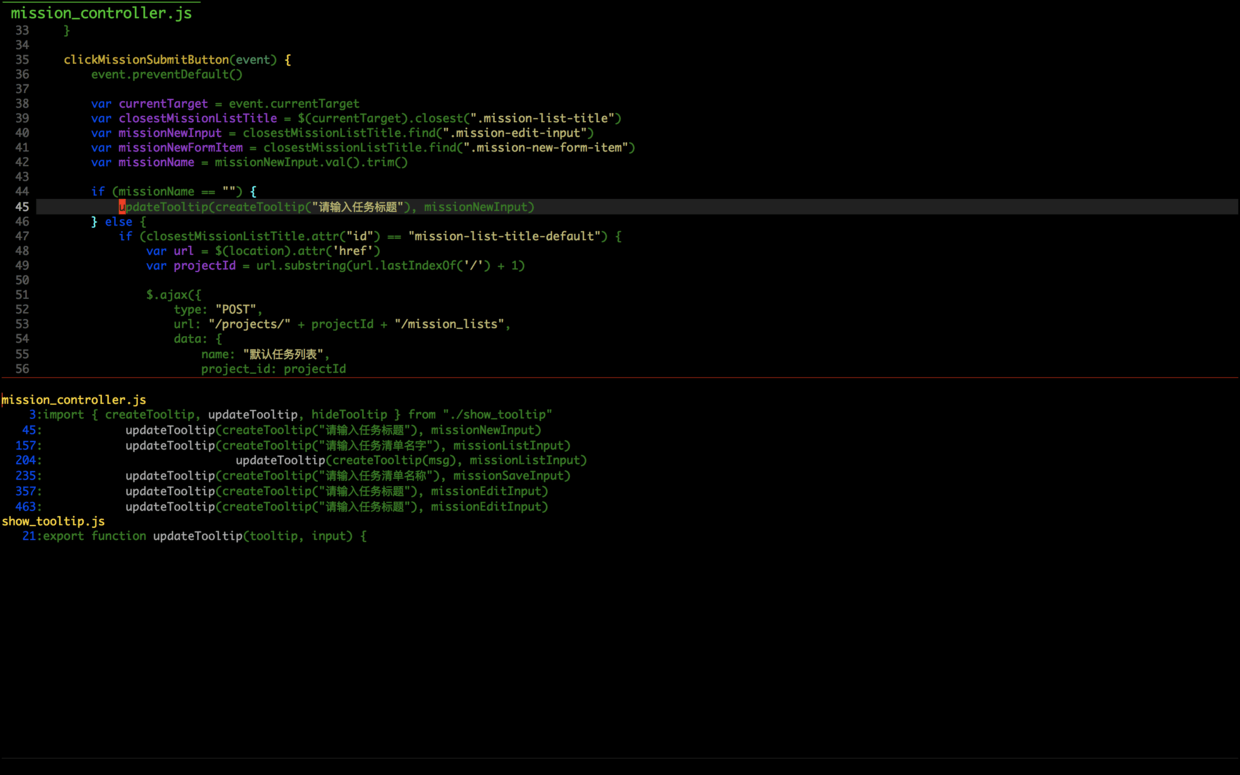1240x775 pixels.
Task: Click gutter line number 51
Action: pos(22,295)
